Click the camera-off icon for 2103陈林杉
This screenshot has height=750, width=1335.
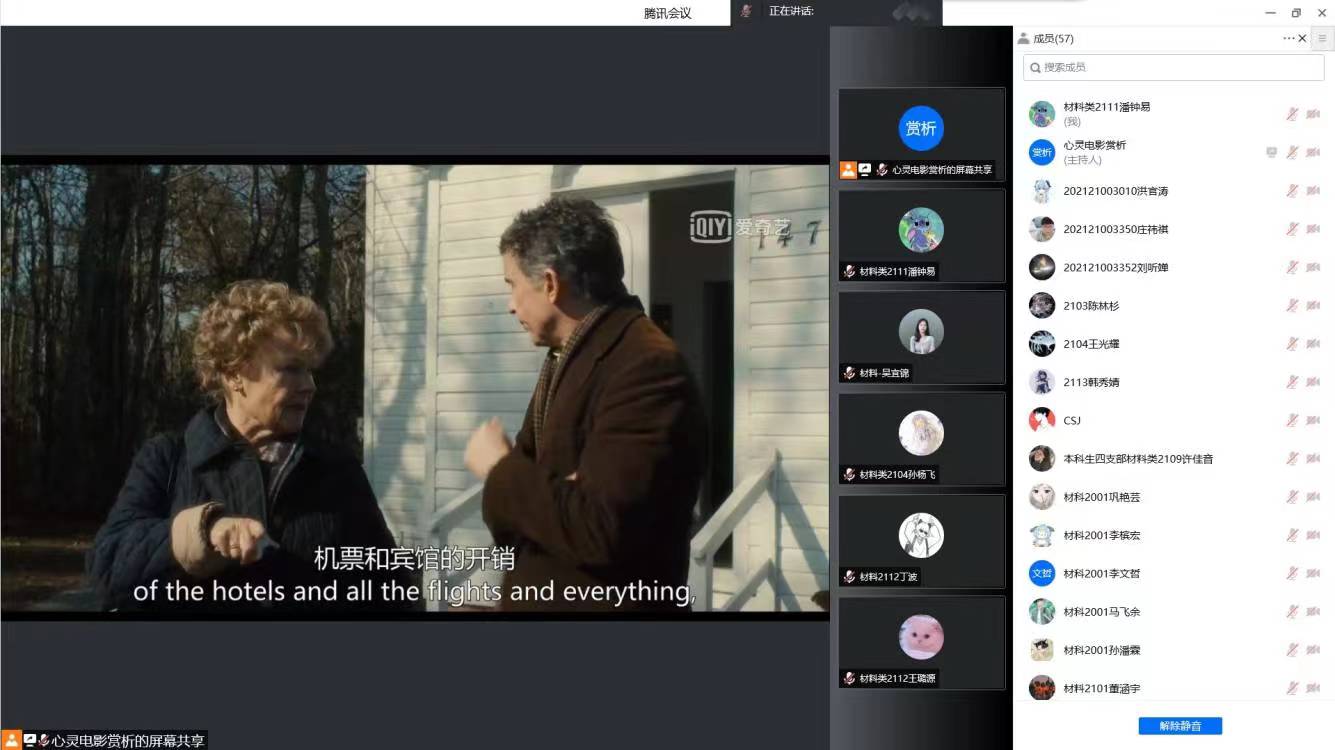click(1313, 306)
